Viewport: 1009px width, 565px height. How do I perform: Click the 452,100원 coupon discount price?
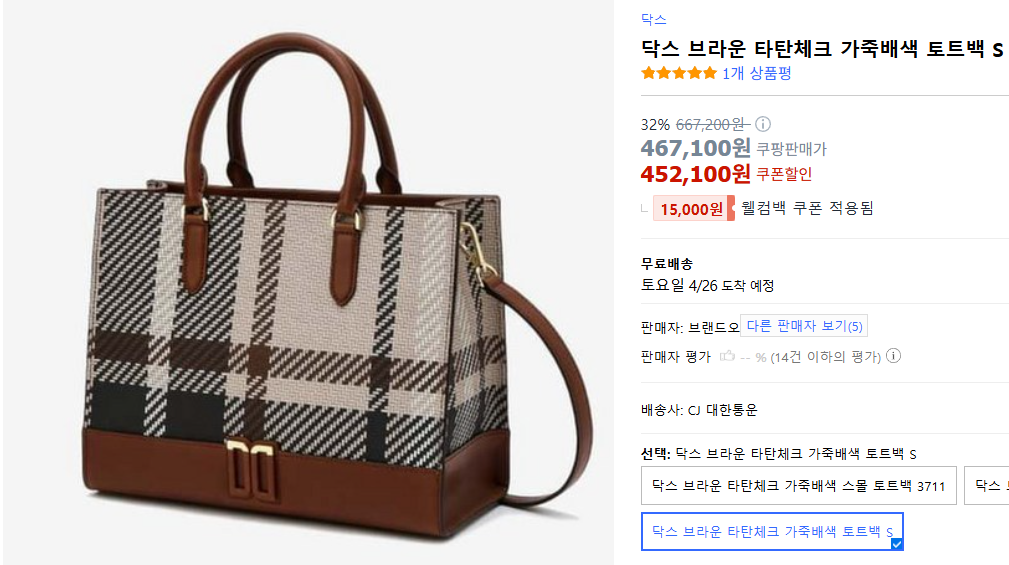(x=696, y=174)
